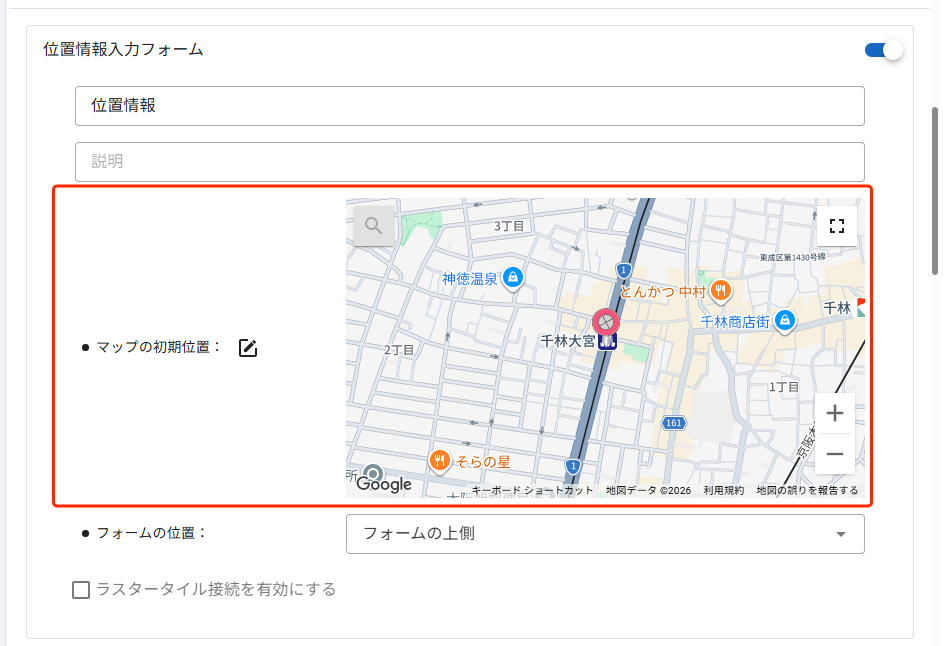944x646 pixels.
Task: Click the pink center location marker
Action: pyautogui.click(x=606, y=322)
